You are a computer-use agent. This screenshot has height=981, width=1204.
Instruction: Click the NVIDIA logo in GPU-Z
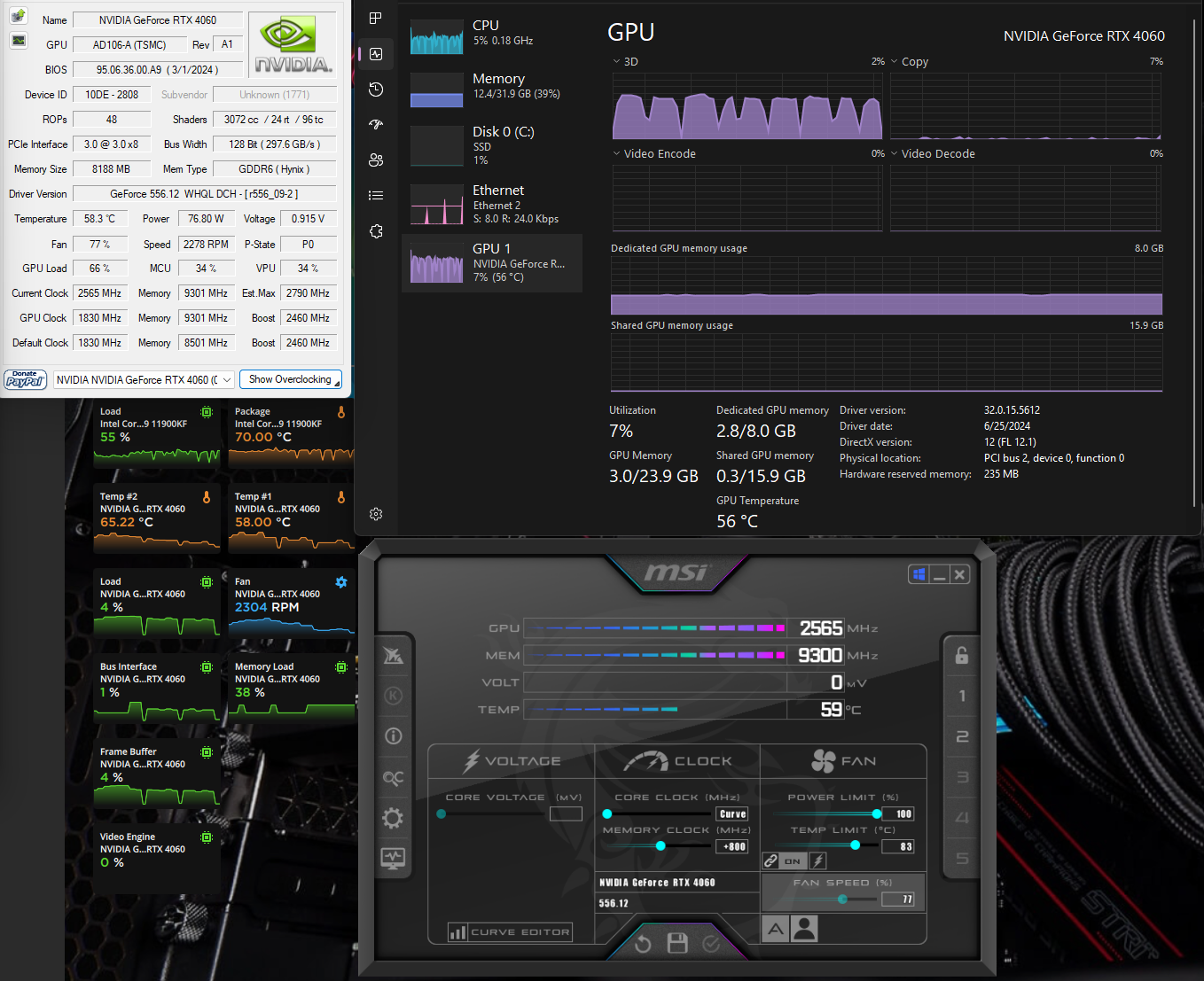293,45
